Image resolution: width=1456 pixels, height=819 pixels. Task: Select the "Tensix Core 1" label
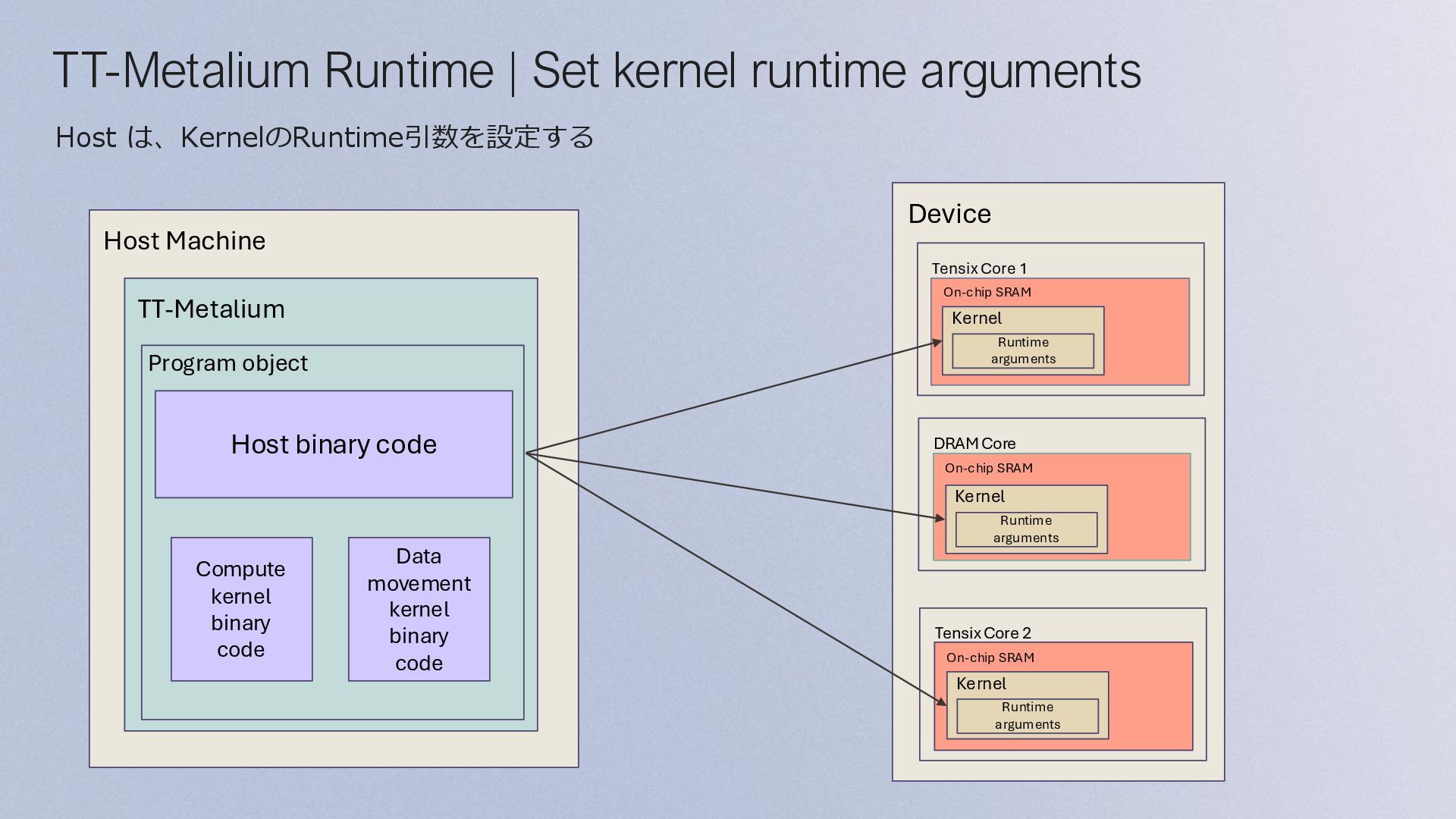[979, 268]
